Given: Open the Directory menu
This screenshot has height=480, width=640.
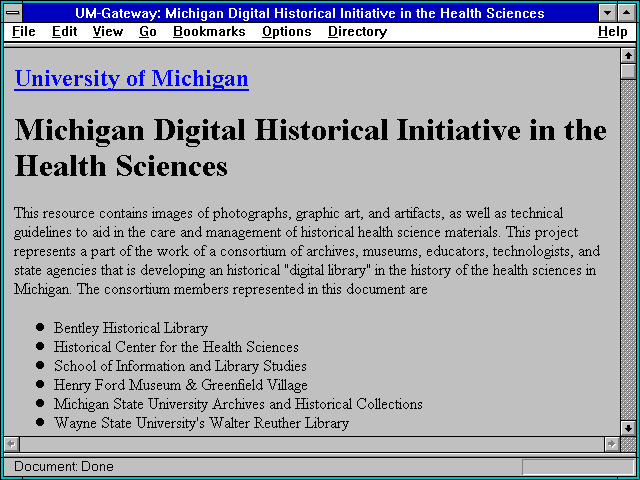Looking at the screenshot, I should 358,32.
